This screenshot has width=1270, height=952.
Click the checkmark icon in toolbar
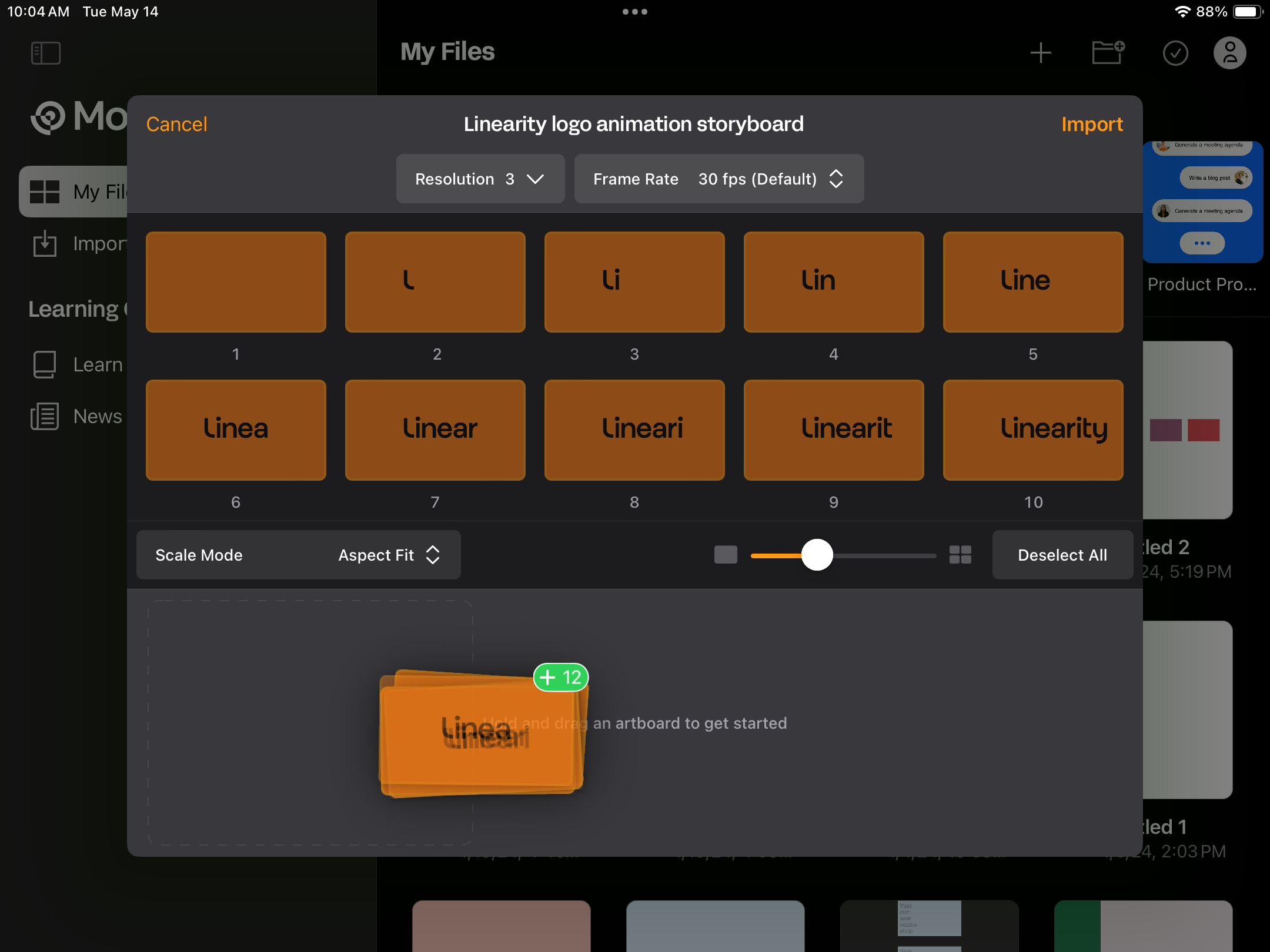[x=1175, y=52]
